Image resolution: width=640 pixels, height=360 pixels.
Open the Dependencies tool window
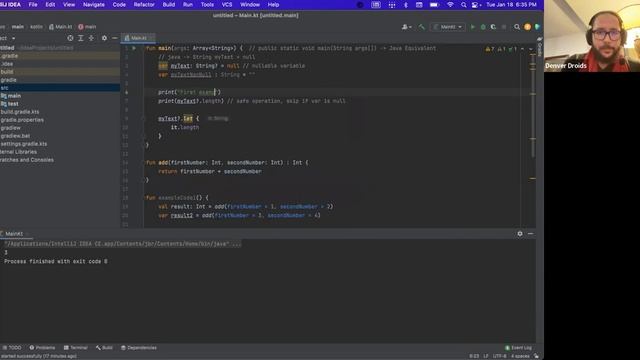139,348
